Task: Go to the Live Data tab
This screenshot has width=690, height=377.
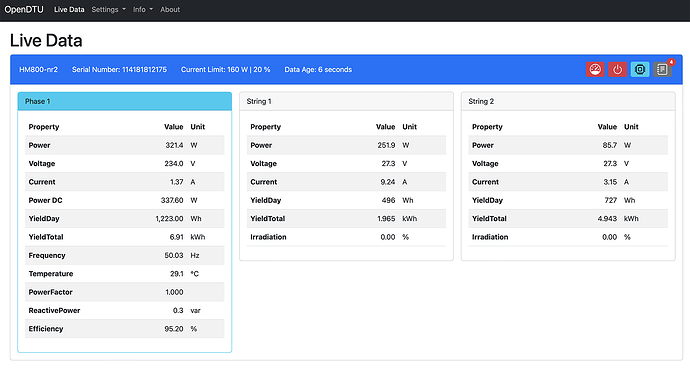Action: click(69, 9)
